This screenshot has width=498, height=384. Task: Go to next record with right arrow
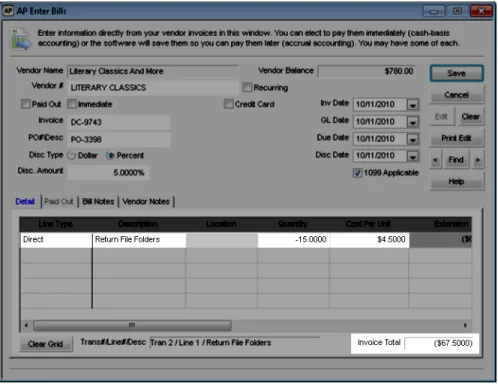(x=478, y=160)
